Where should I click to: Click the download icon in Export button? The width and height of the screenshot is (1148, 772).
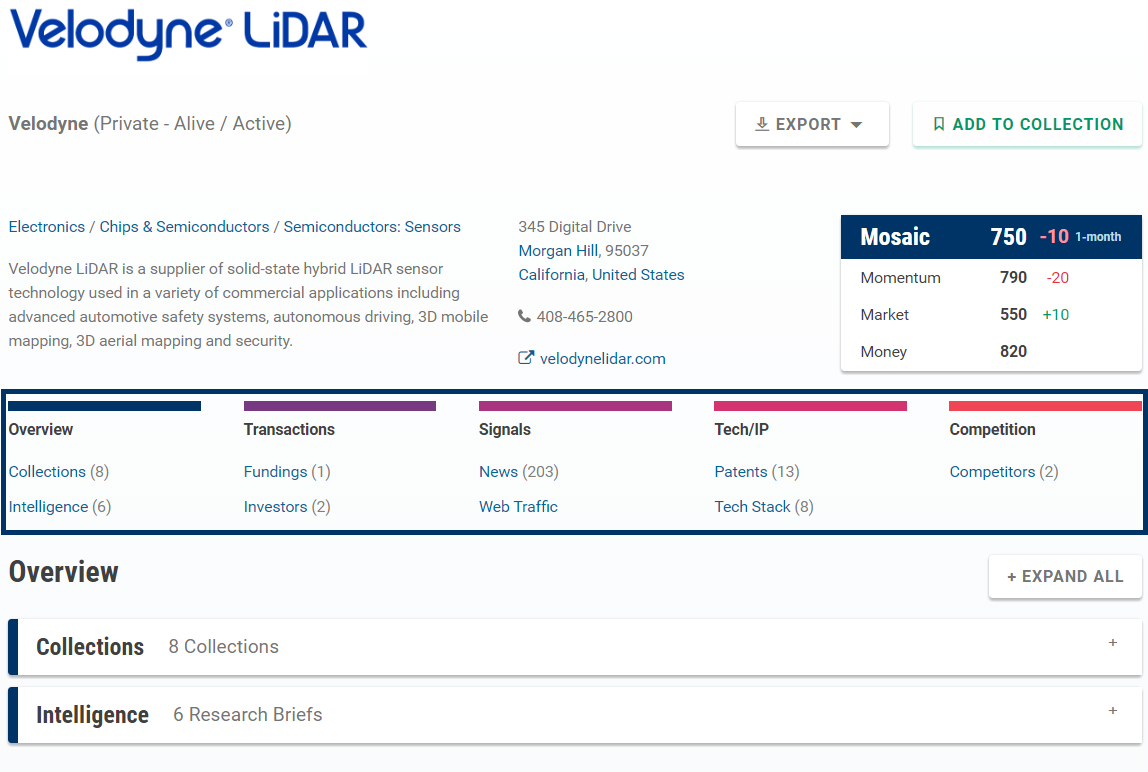tap(761, 125)
